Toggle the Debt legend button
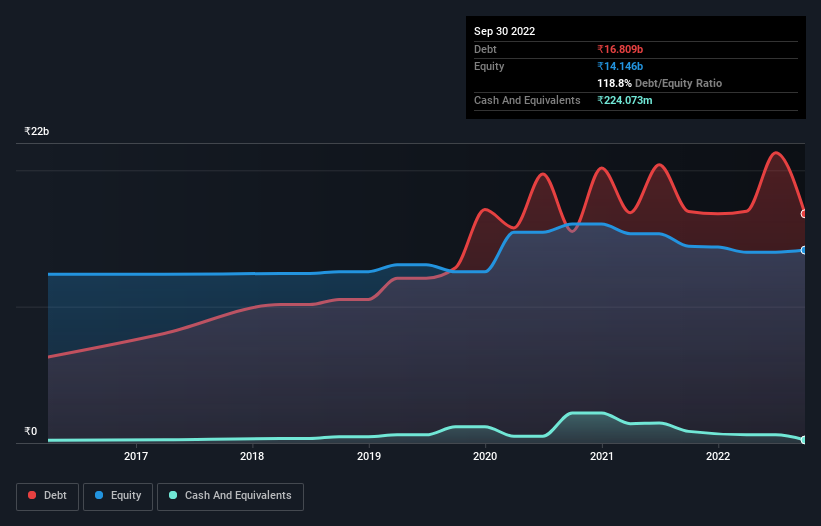This screenshot has height=526, width=821. pos(48,496)
